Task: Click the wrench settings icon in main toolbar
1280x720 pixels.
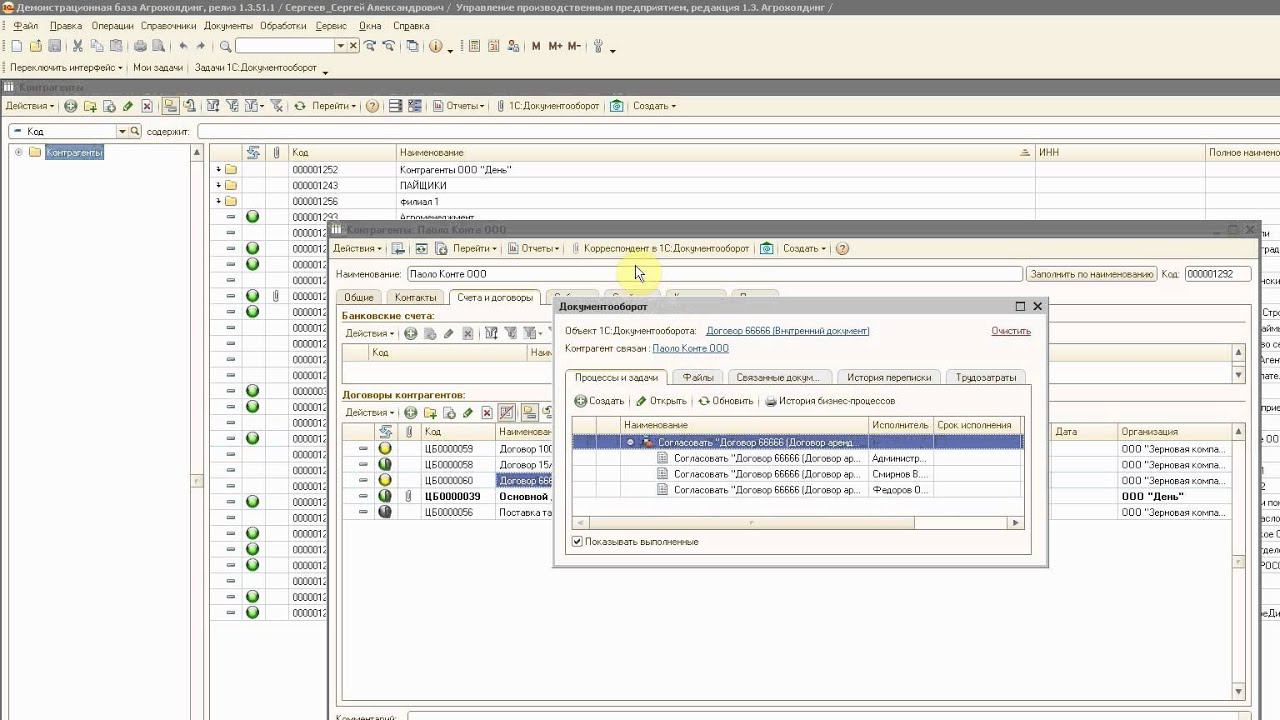Action: point(599,46)
